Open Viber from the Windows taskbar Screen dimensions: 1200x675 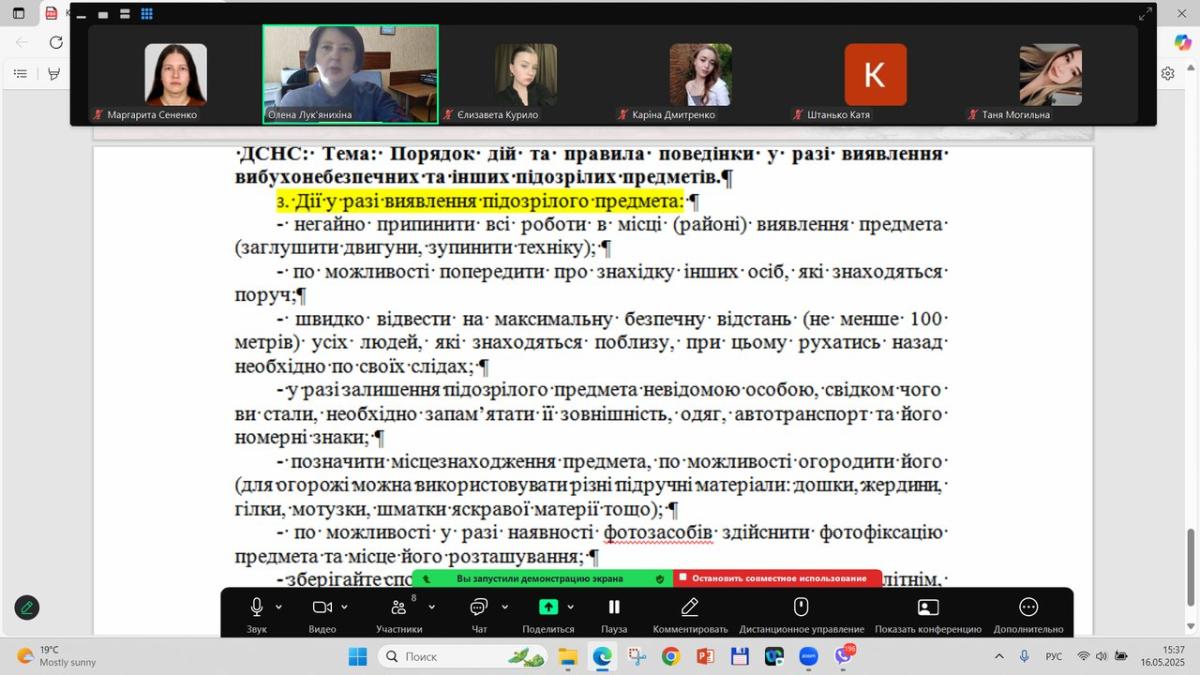[x=843, y=656]
